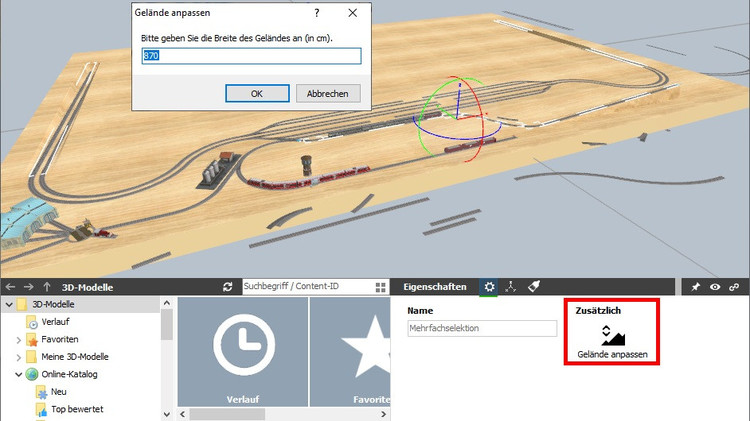Click the water tower model on layout

click(306, 165)
